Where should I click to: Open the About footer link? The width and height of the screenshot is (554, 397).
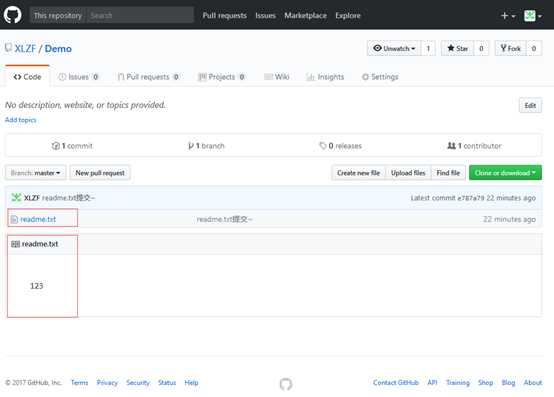[x=532, y=383]
